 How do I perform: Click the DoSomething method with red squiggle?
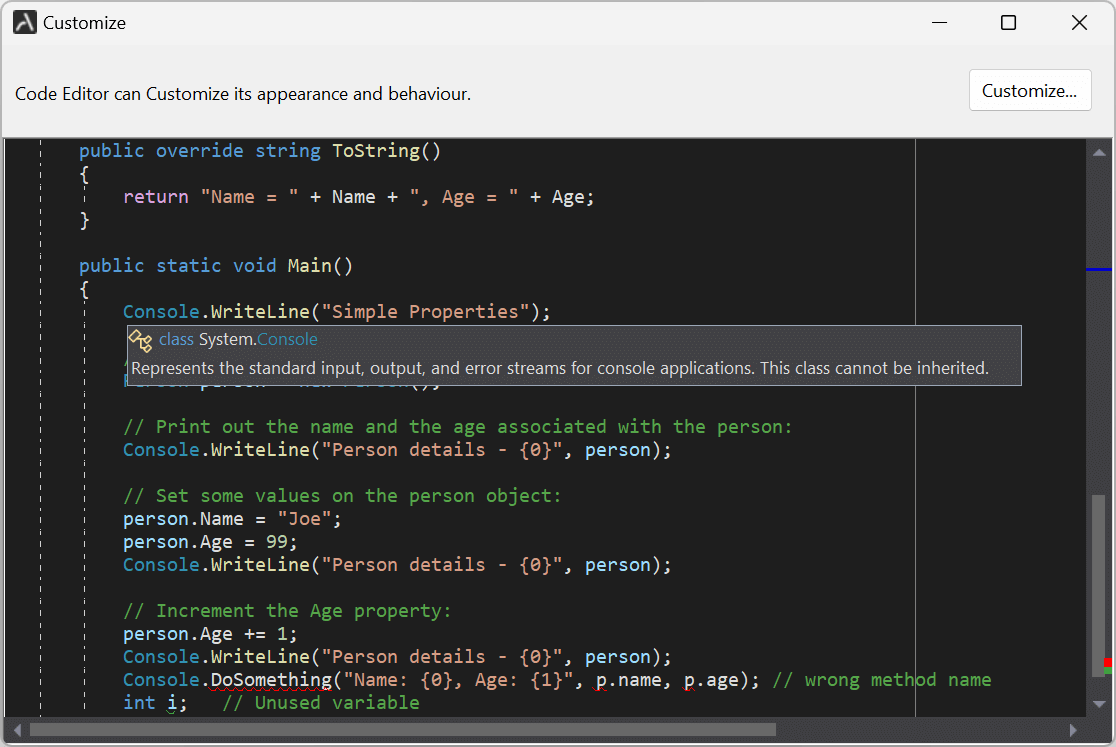coord(271,680)
